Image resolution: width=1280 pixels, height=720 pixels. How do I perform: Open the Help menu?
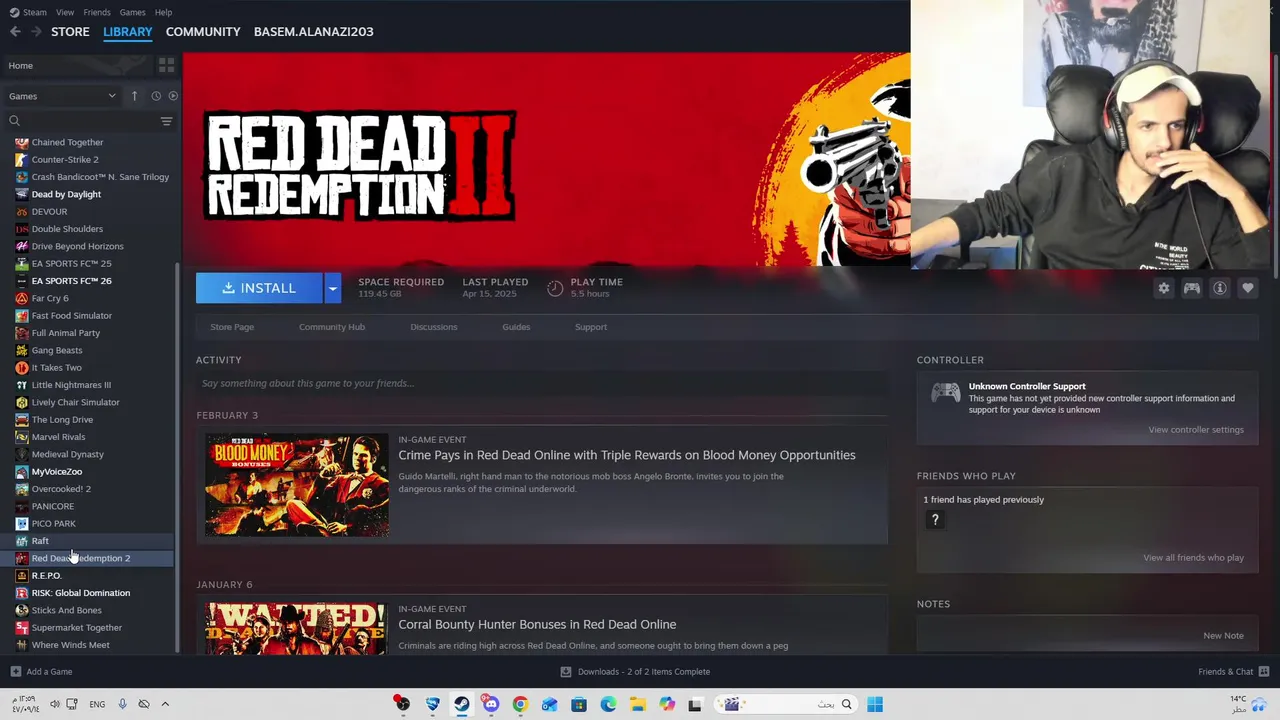[x=163, y=12]
